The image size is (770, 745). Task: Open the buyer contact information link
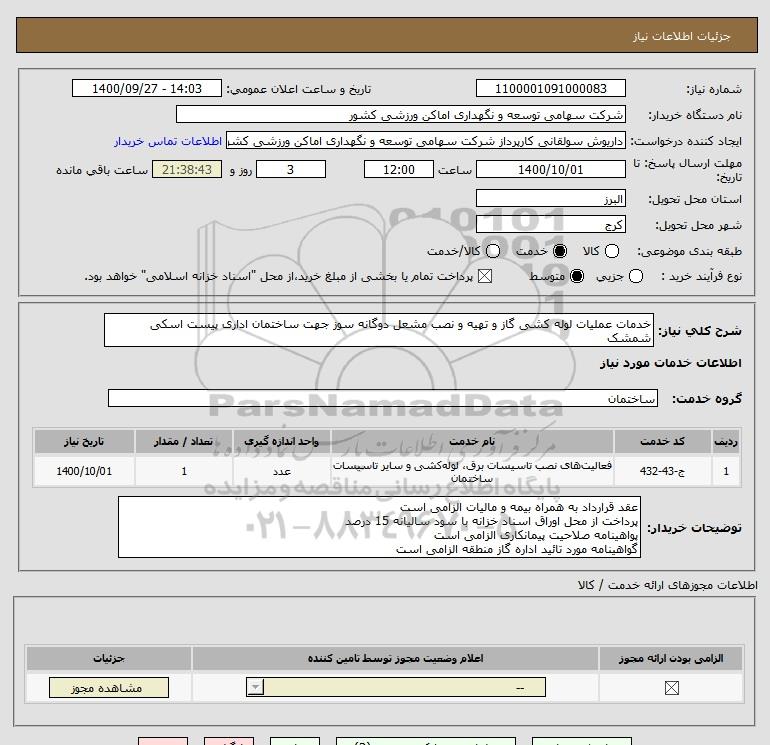168,141
